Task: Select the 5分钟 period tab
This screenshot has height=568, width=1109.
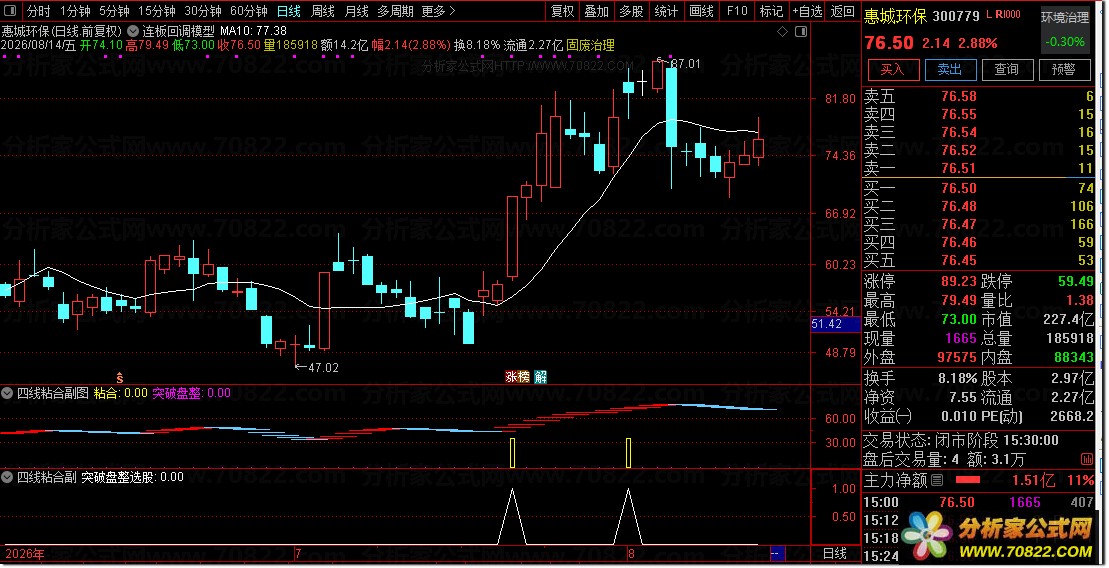Action: click(x=114, y=11)
